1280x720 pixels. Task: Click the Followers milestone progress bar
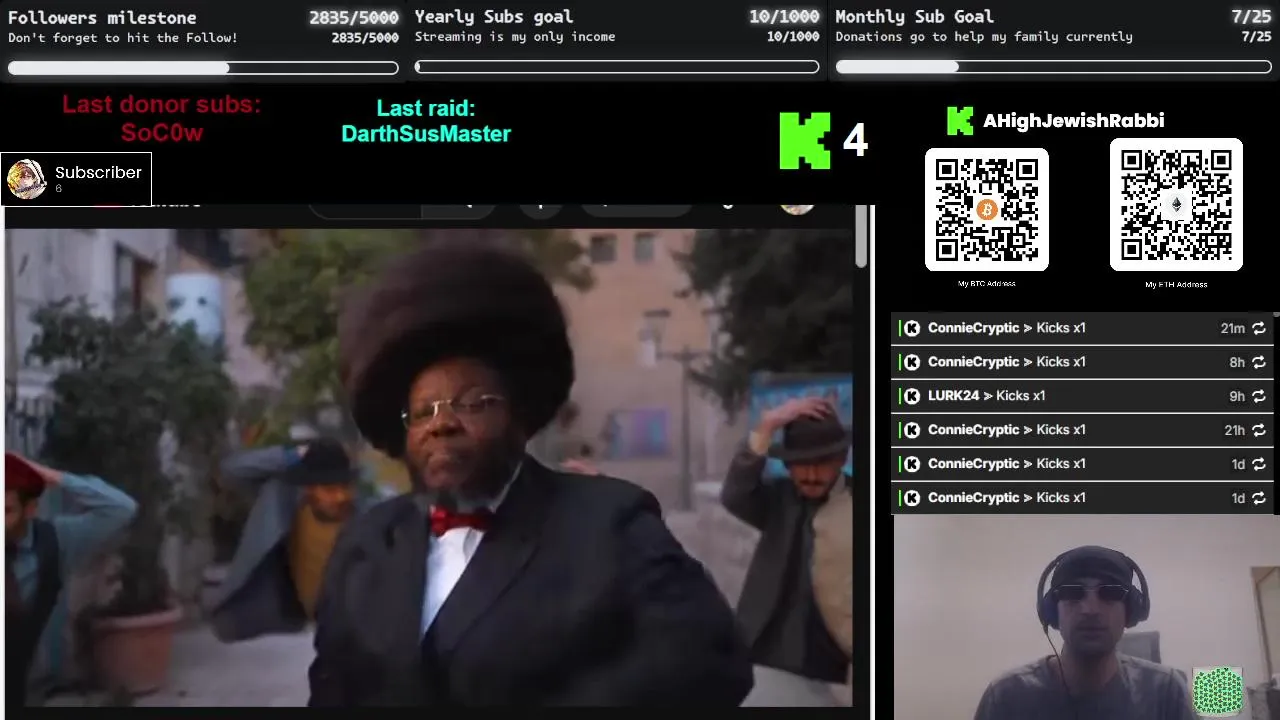tap(203, 68)
